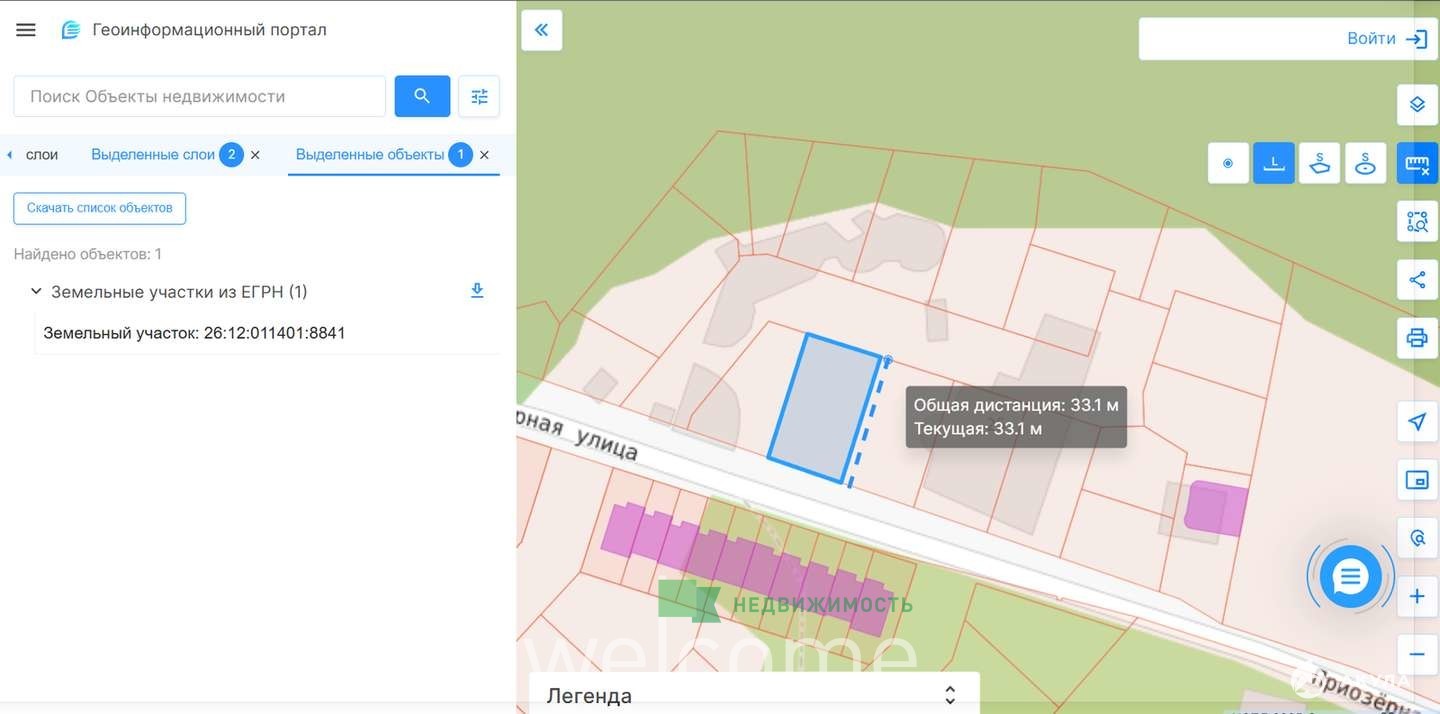Select the point coordinate measure tool
1440x714 pixels.
pyautogui.click(x=1228, y=163)
